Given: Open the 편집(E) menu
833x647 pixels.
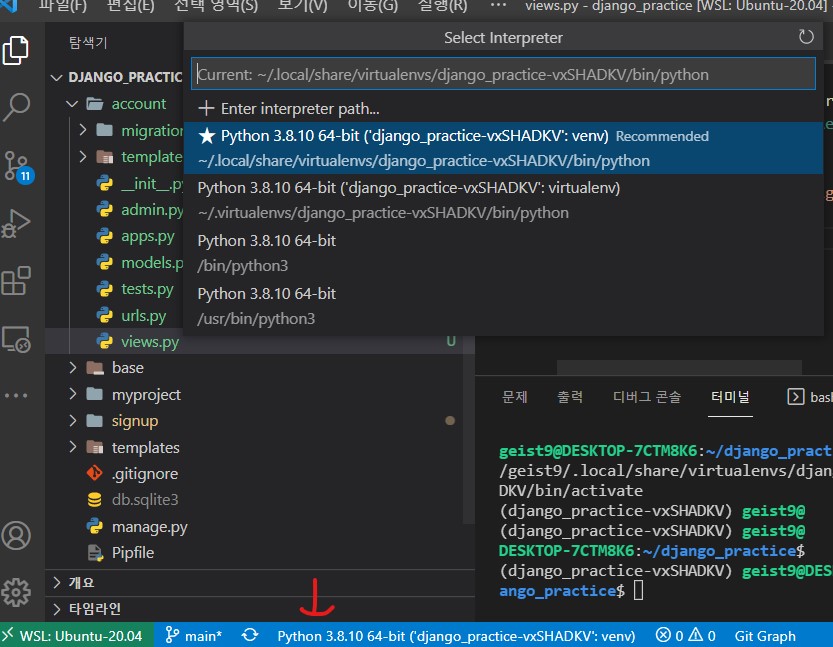Looking at the screenshot, I should pyautogui.click(x=131, y=6).
